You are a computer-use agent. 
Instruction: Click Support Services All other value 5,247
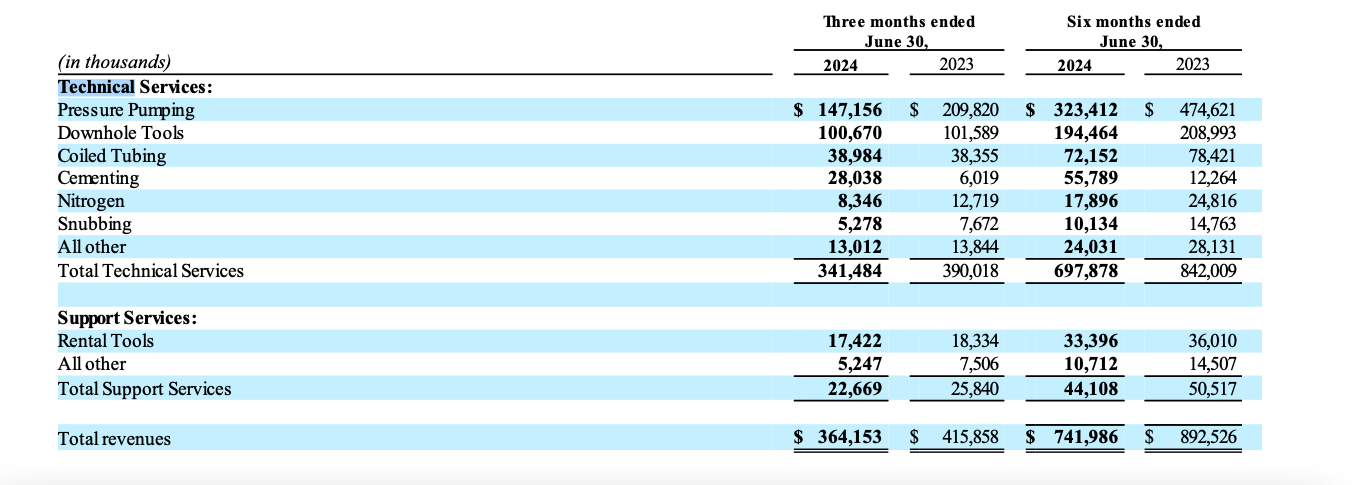(x=859, y=364)
